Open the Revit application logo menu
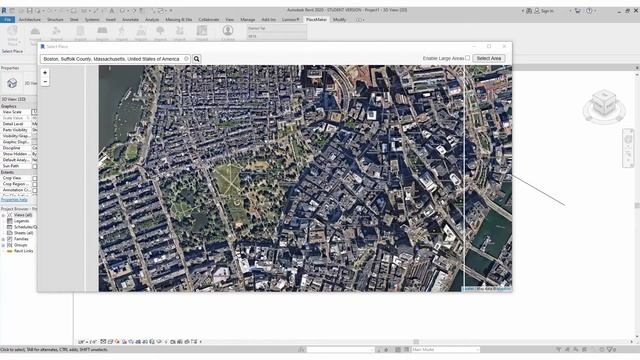 pyautogui.click(x=4, y=11)
